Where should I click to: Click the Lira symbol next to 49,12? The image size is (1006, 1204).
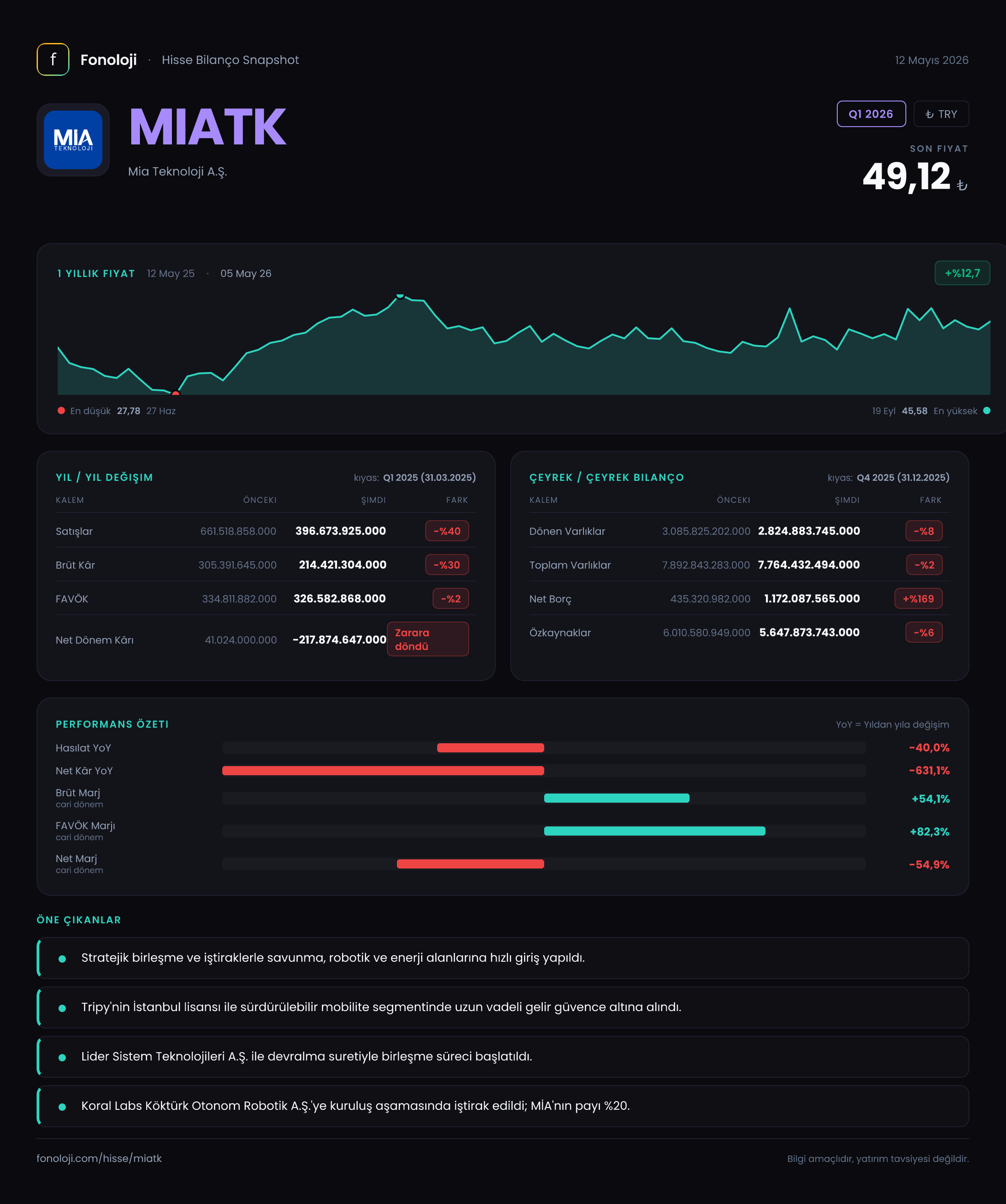pyautogui.click(x=962, y=185)
